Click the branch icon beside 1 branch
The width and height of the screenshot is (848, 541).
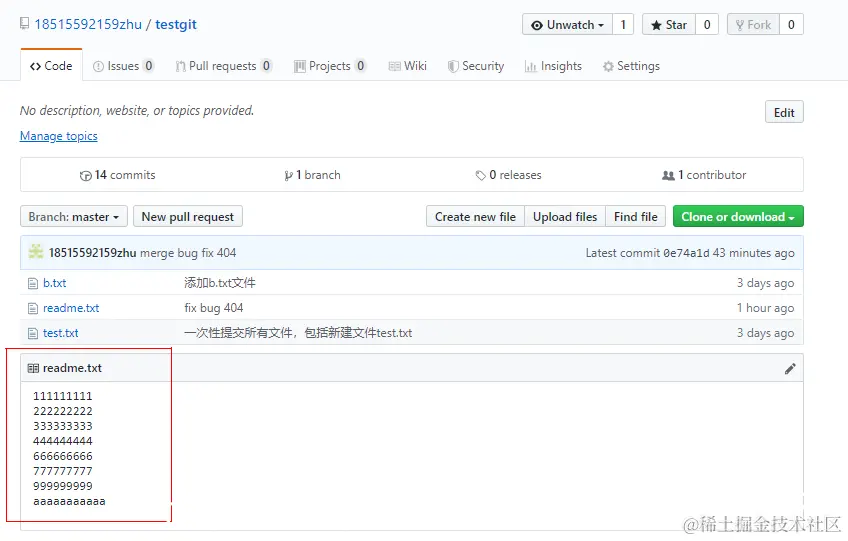(288, 175)
